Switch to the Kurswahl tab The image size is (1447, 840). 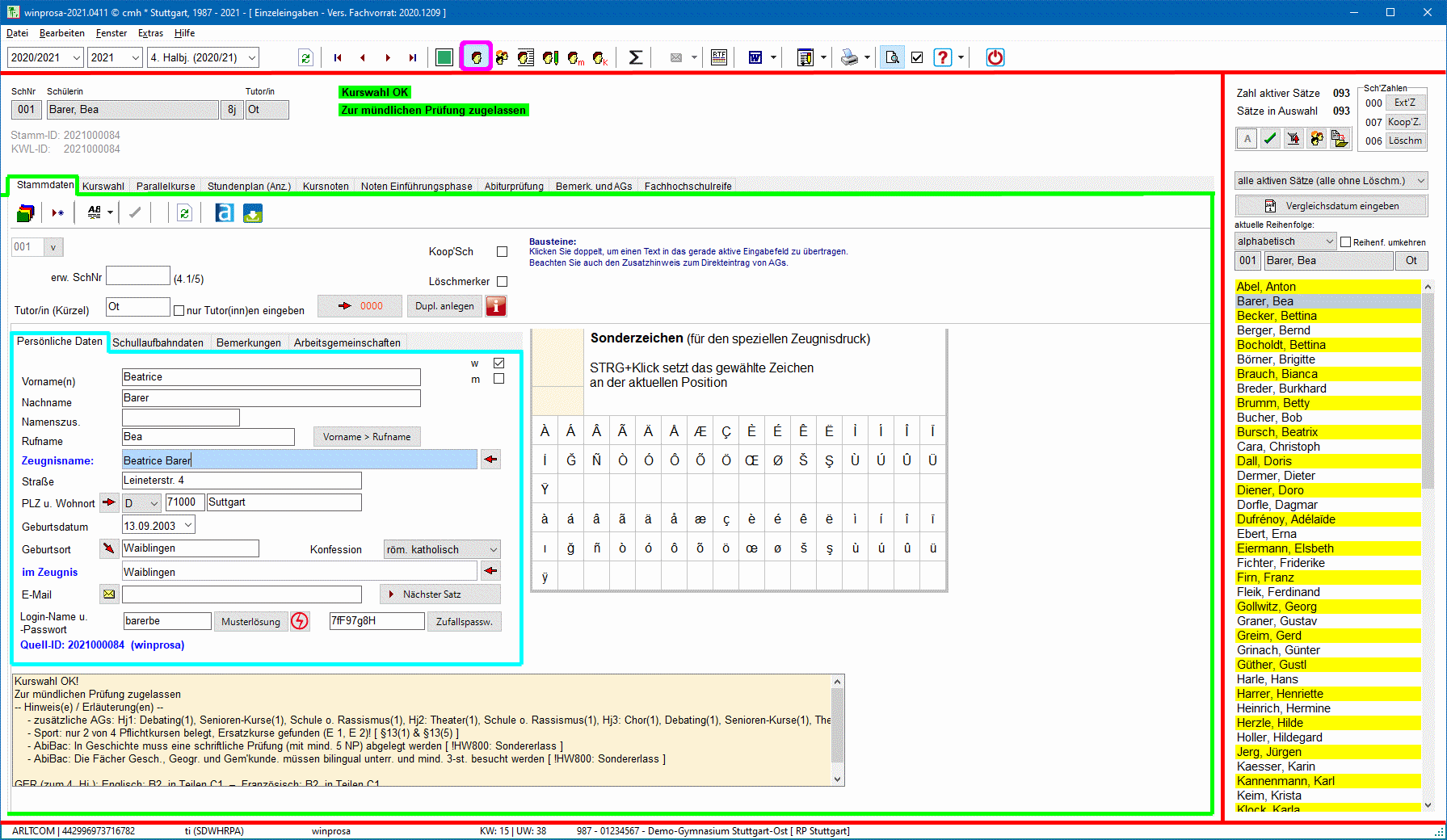103,186
